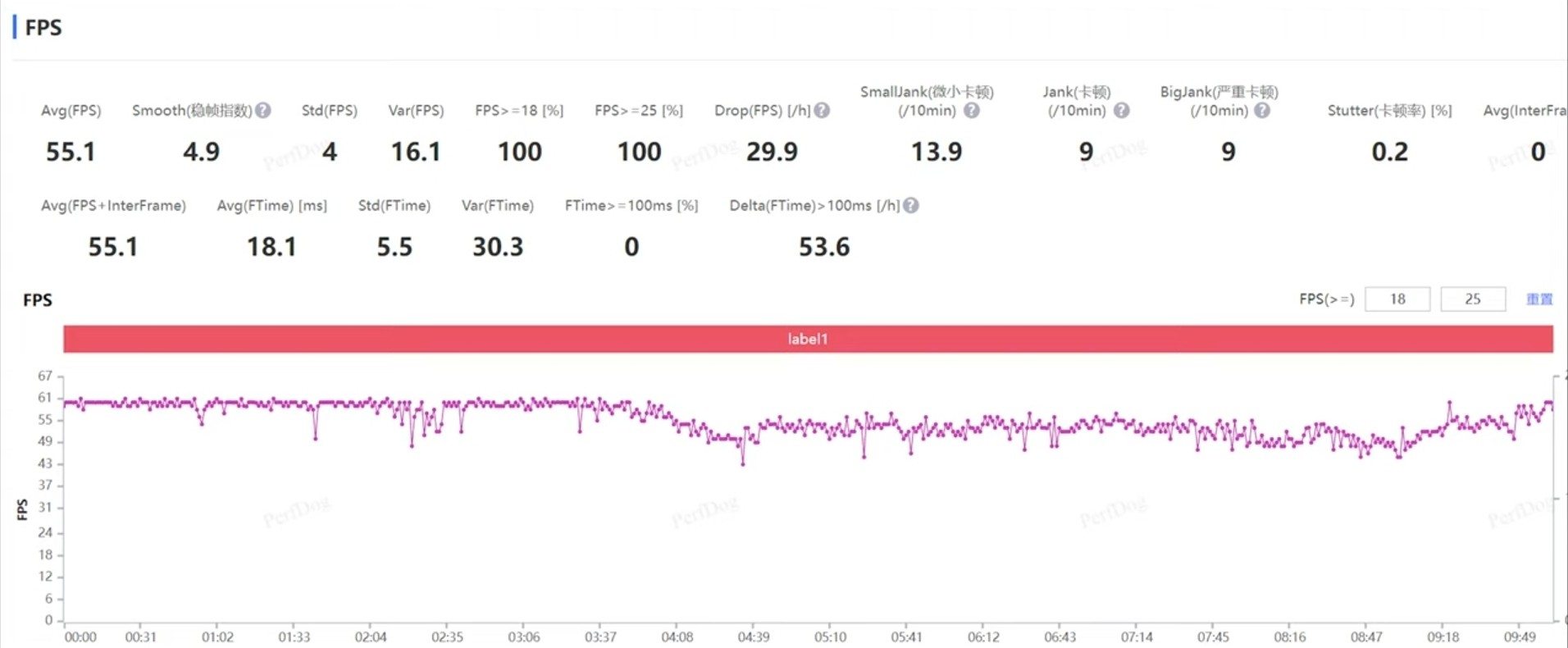The width and height of the screenshot is (1568, 648).
Task: Select the red label1 bar
Action: 808,339
